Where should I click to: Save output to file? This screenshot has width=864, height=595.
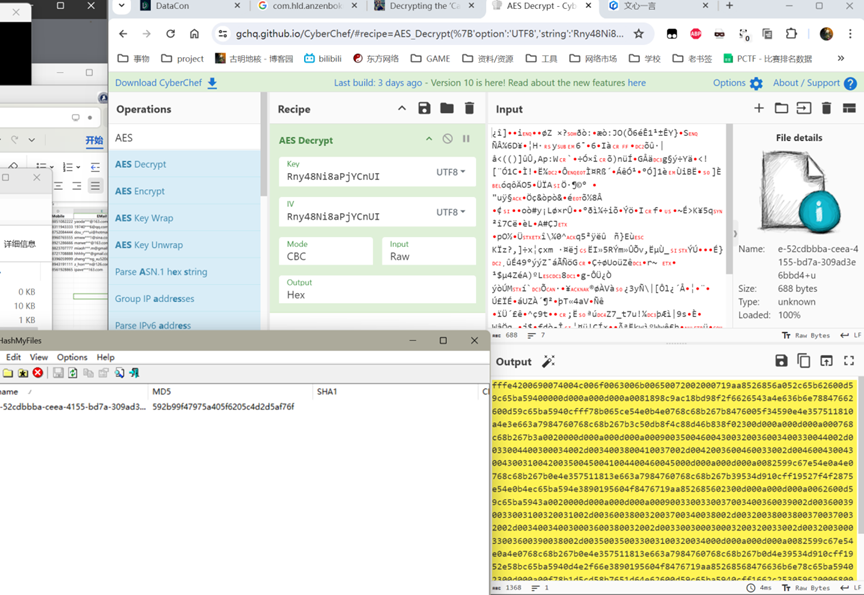tap(781, 361)
